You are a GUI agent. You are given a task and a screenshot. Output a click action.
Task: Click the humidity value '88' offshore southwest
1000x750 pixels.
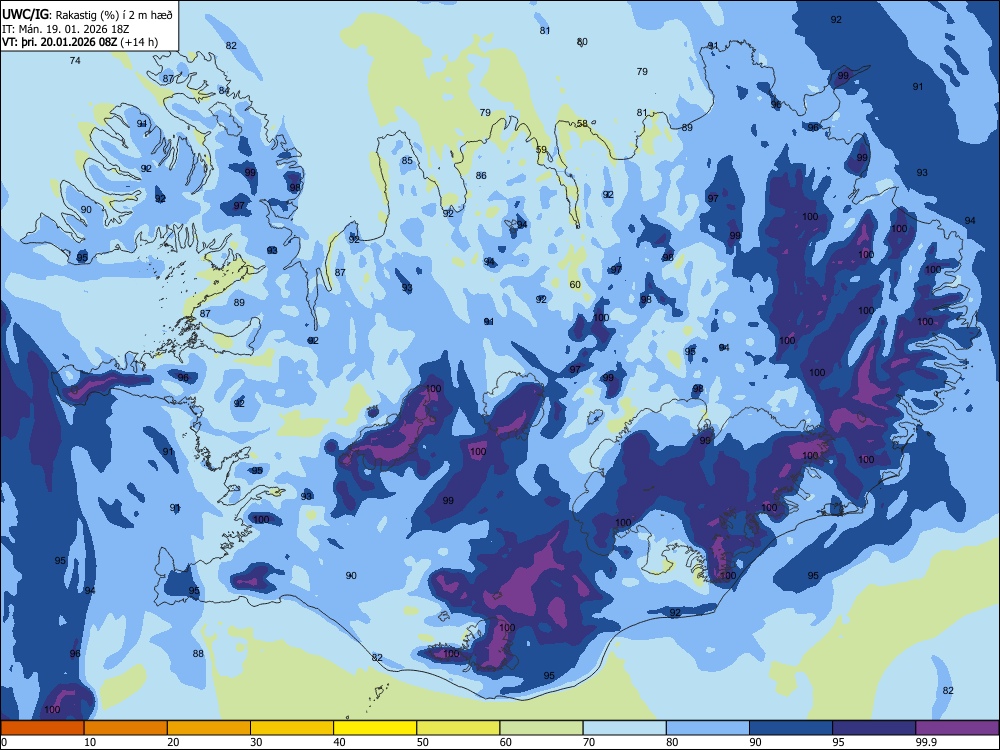coord(198,654)
